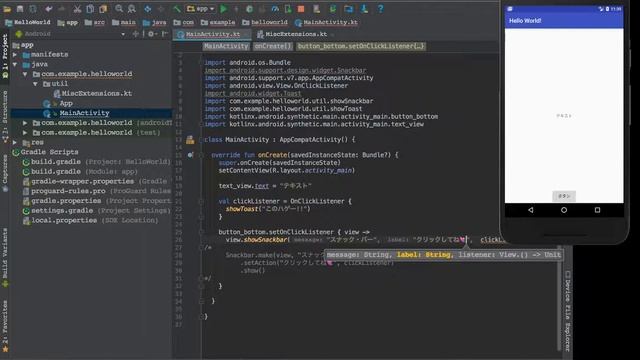Click the red Stop square icon
Image resolution: width=640 pixels, height=360 pixels.
(x=301, y=9)
